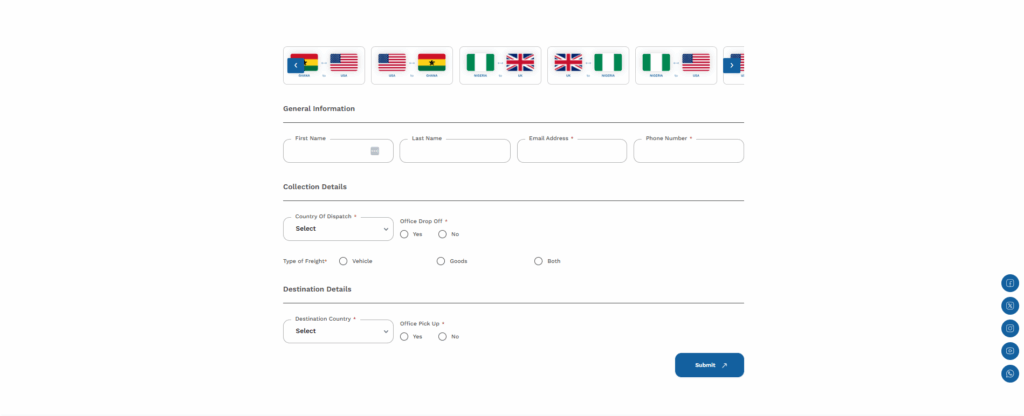Click the next arrow on route carousel
Screen dimensions: 1024x416
coord(732,65)
